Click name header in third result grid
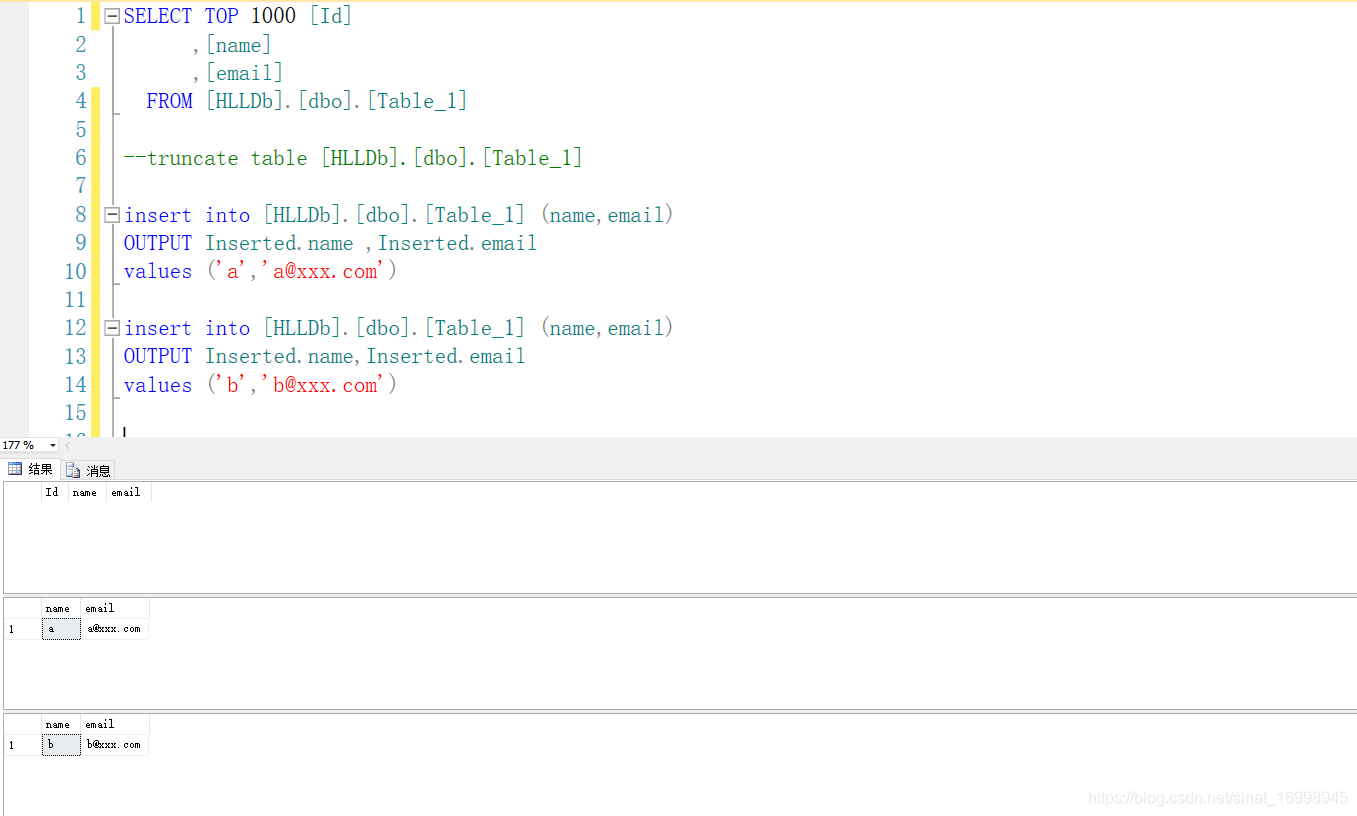1357x816 pixels. click(61, 724)
